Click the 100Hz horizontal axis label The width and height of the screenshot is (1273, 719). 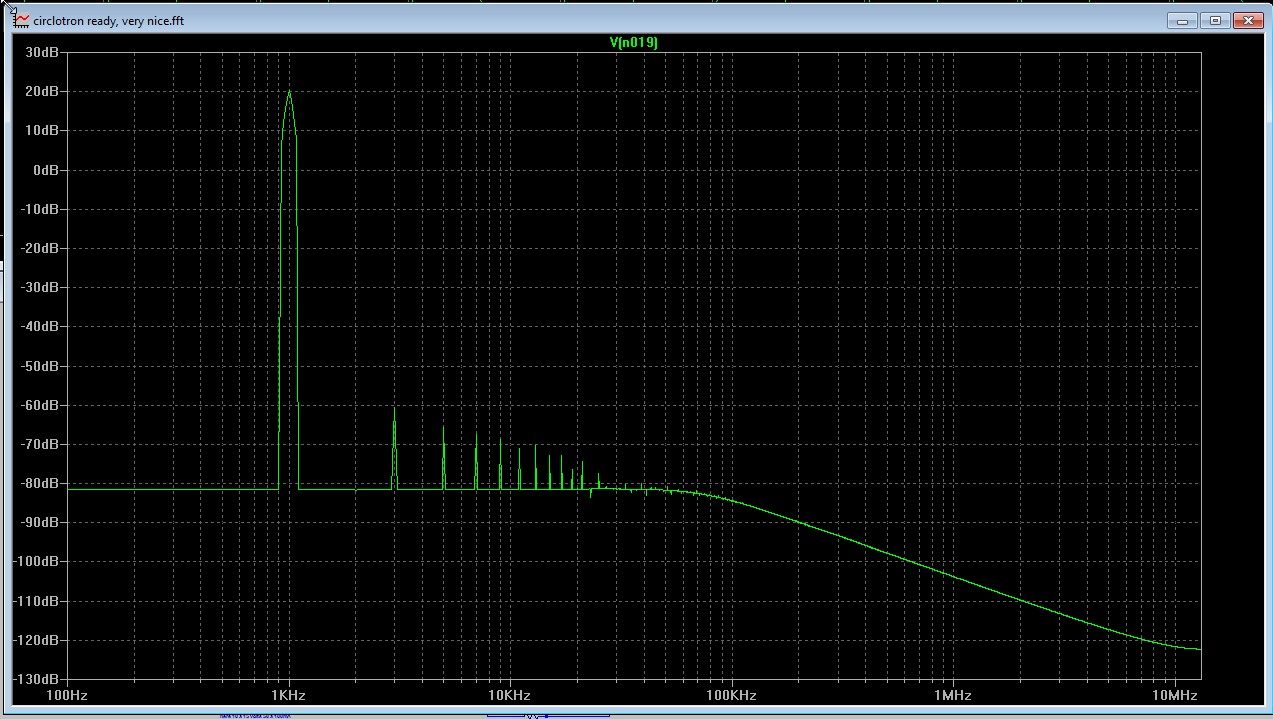(67, 695)
